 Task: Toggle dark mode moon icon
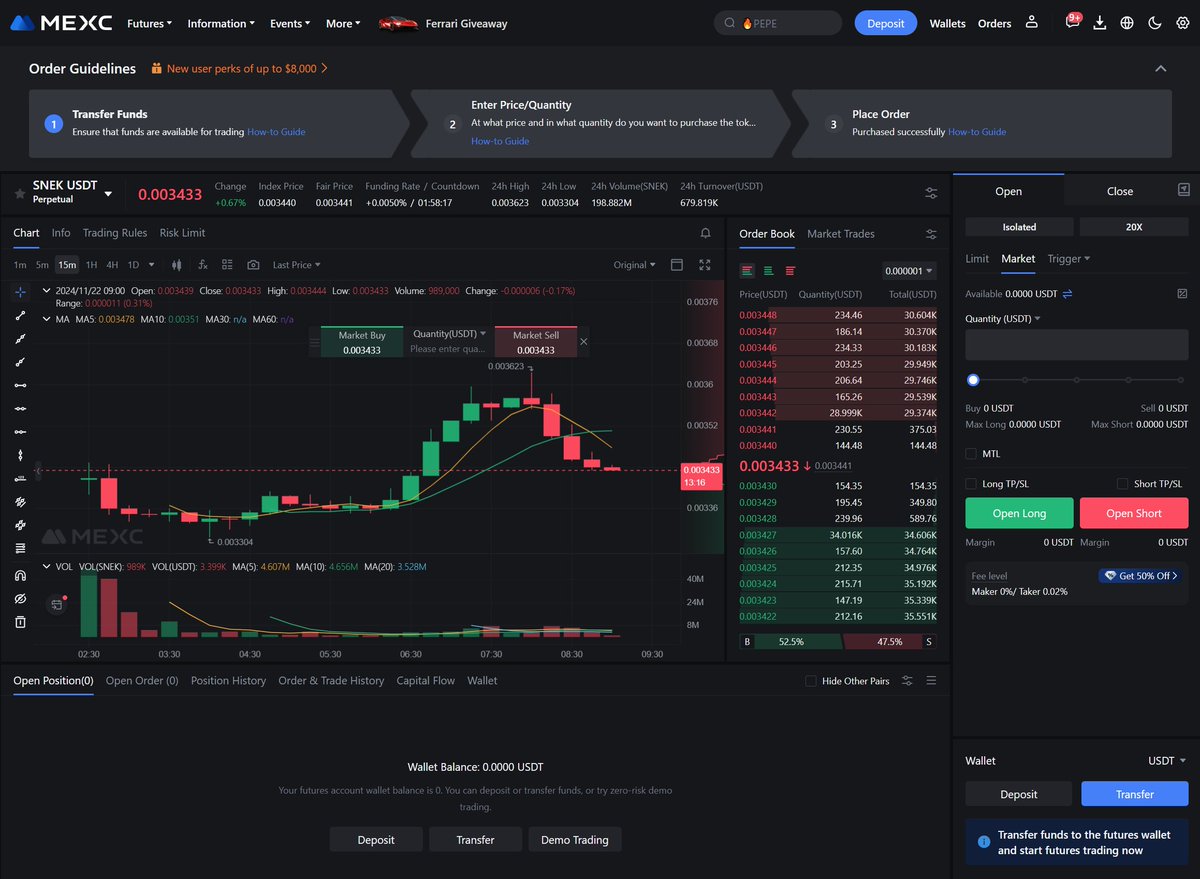coord(1155,23)
